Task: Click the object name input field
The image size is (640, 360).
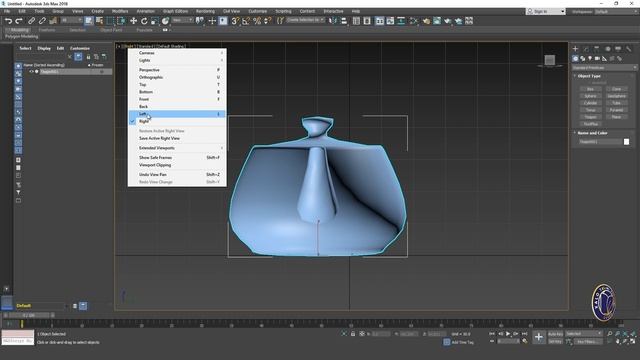Action: pyautogui.click(x=600, y=142)
